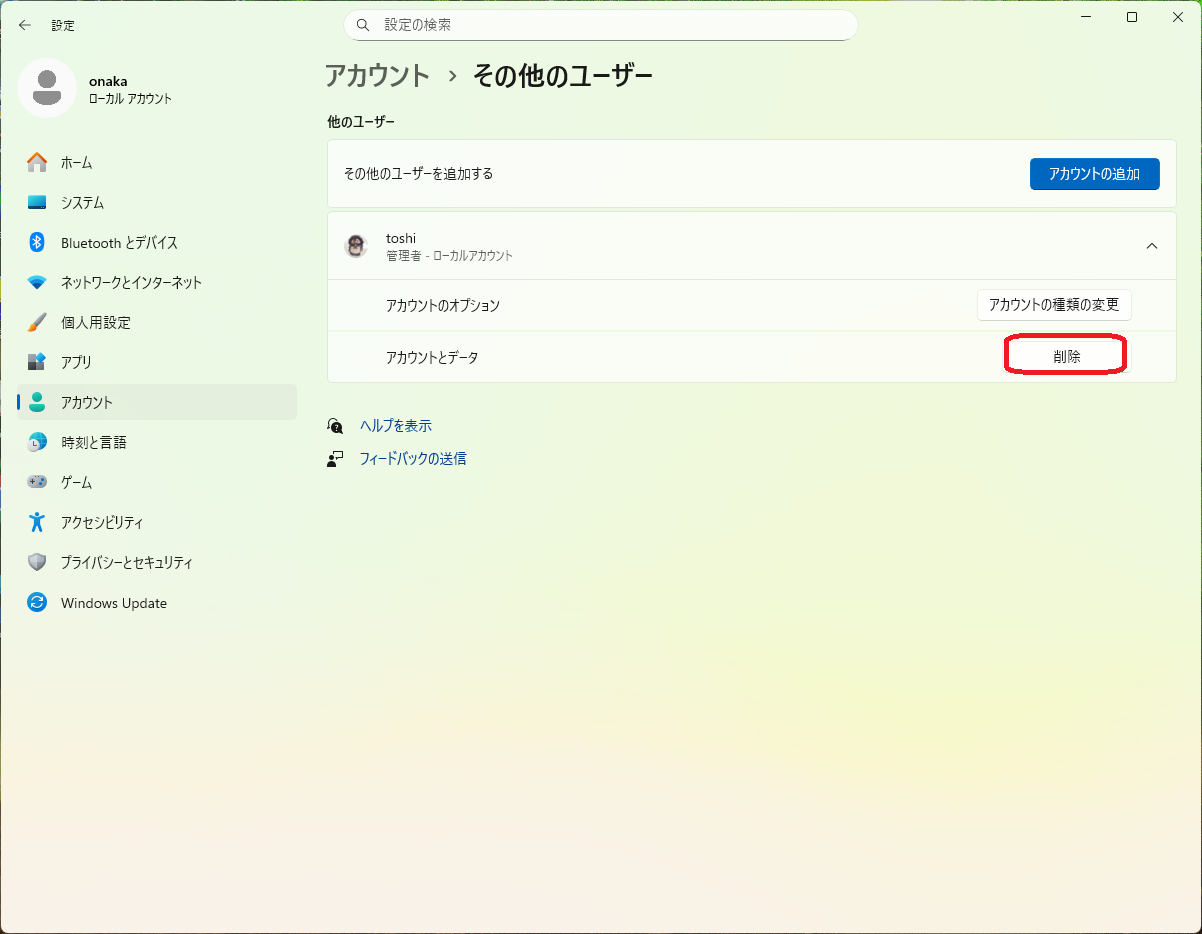The width and height of the screenshot is (1202, 934).
Task: Click the network Wi-Fi icon
Action: [x=37, y=282]
